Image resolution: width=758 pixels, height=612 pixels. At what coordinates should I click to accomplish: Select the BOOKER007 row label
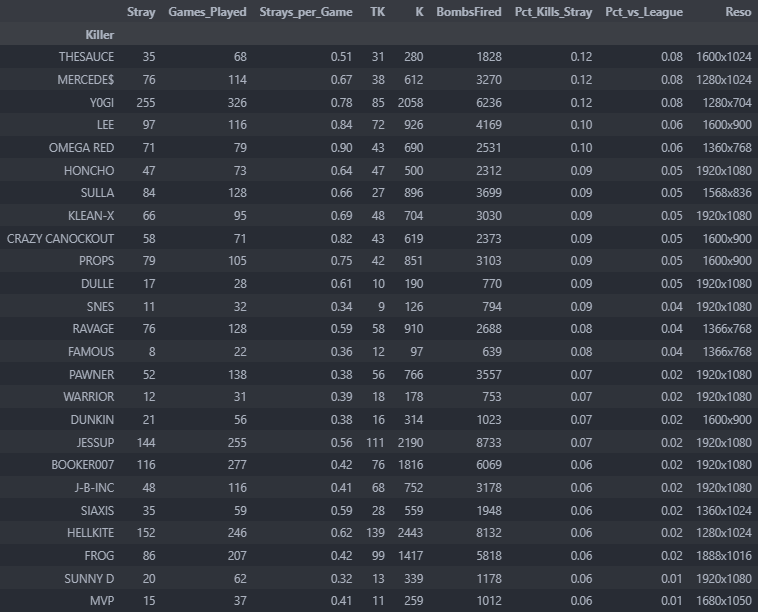82,465
